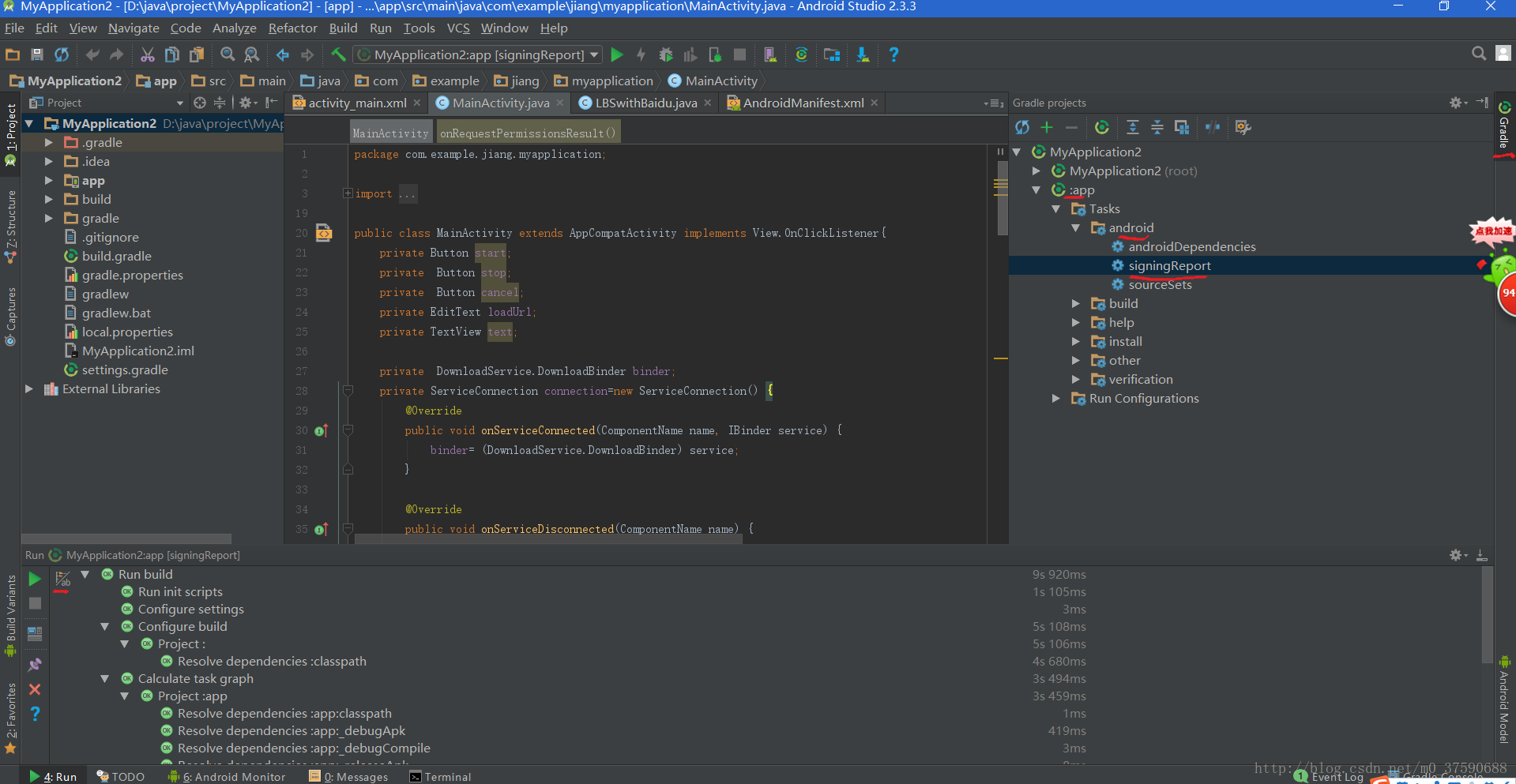Click Gradle Settings wrench icon
1516x784 pixels.
[1243, 127]
